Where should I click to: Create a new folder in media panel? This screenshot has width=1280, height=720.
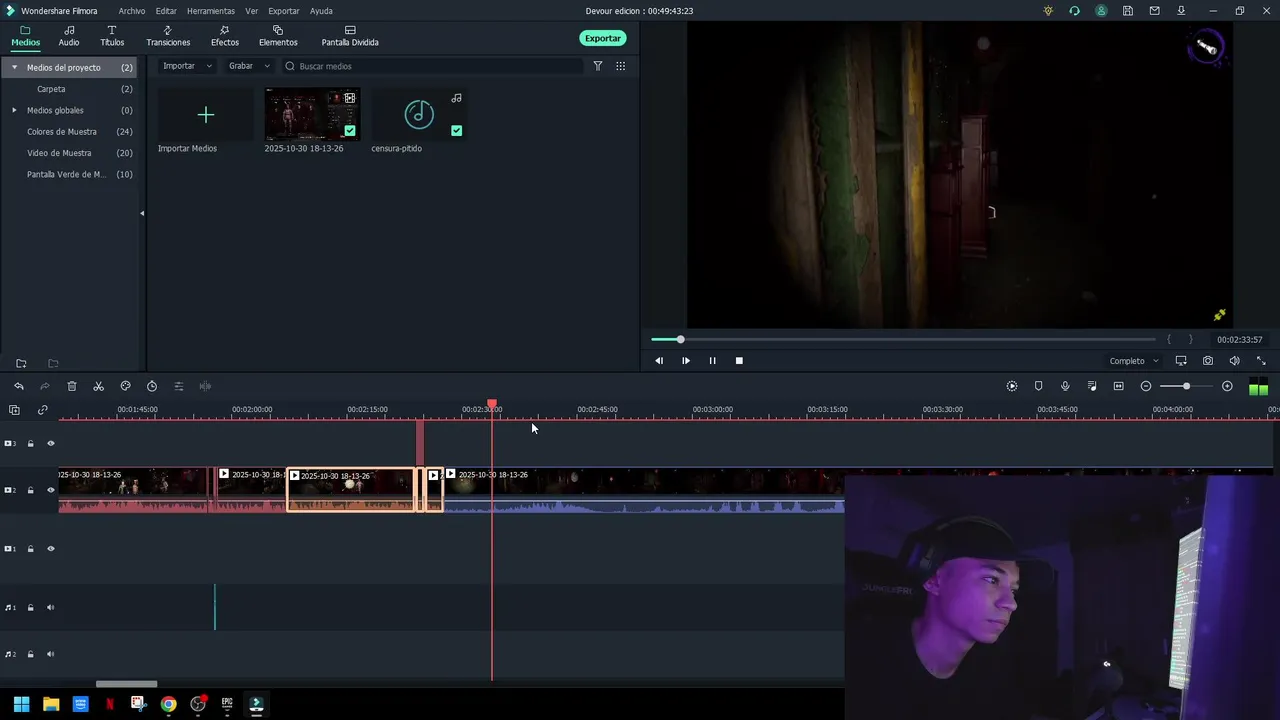point(21,363)
